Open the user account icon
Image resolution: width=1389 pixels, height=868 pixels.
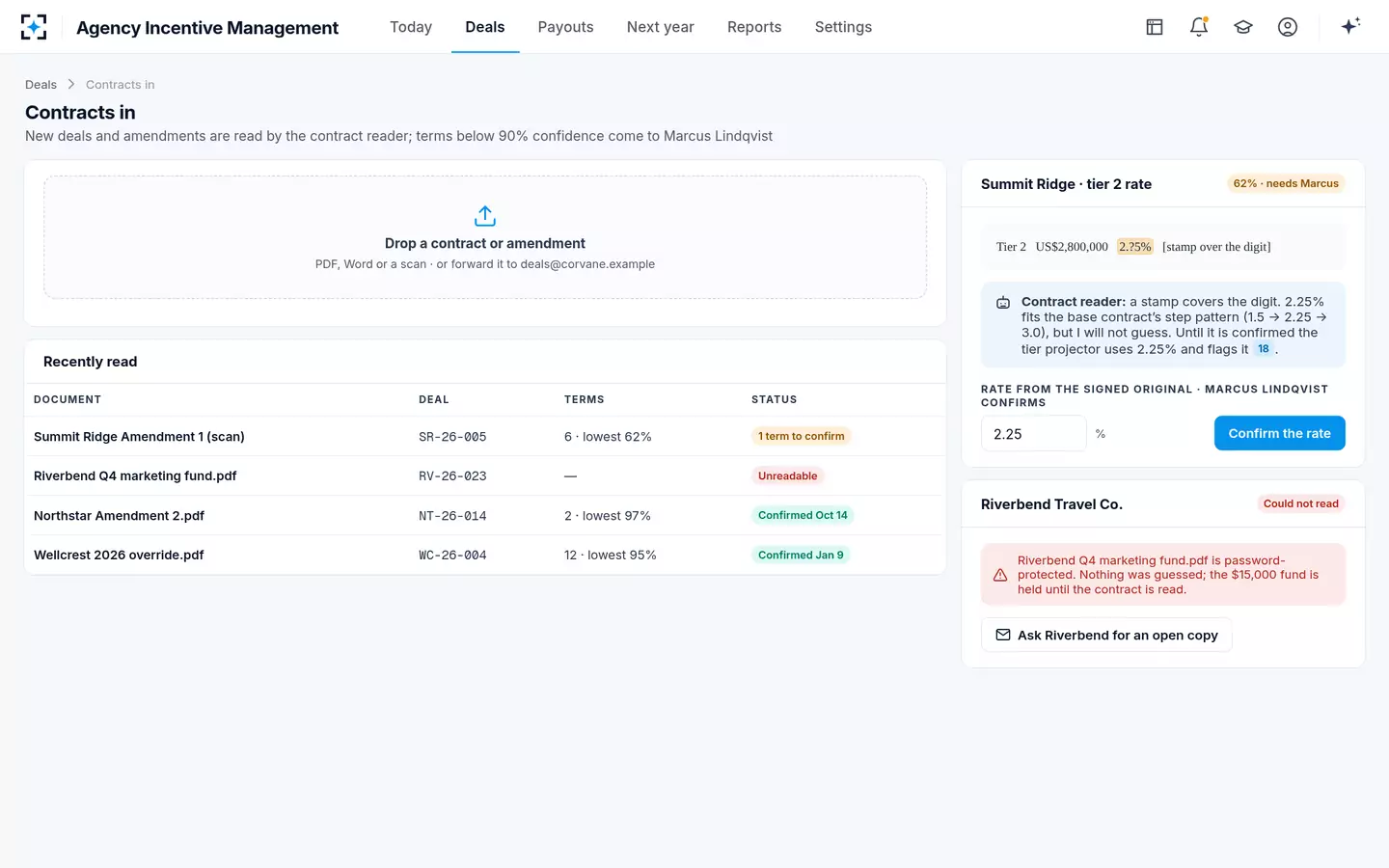1288,27
